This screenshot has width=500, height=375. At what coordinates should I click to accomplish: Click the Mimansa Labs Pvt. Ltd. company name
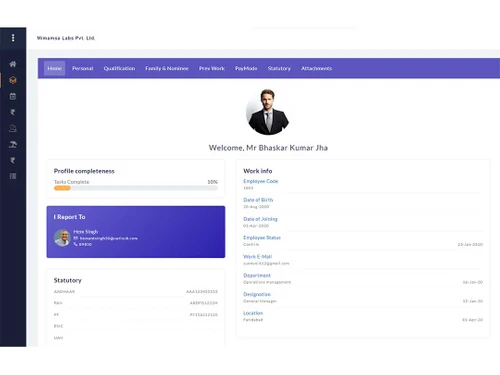tap(66, 38)
